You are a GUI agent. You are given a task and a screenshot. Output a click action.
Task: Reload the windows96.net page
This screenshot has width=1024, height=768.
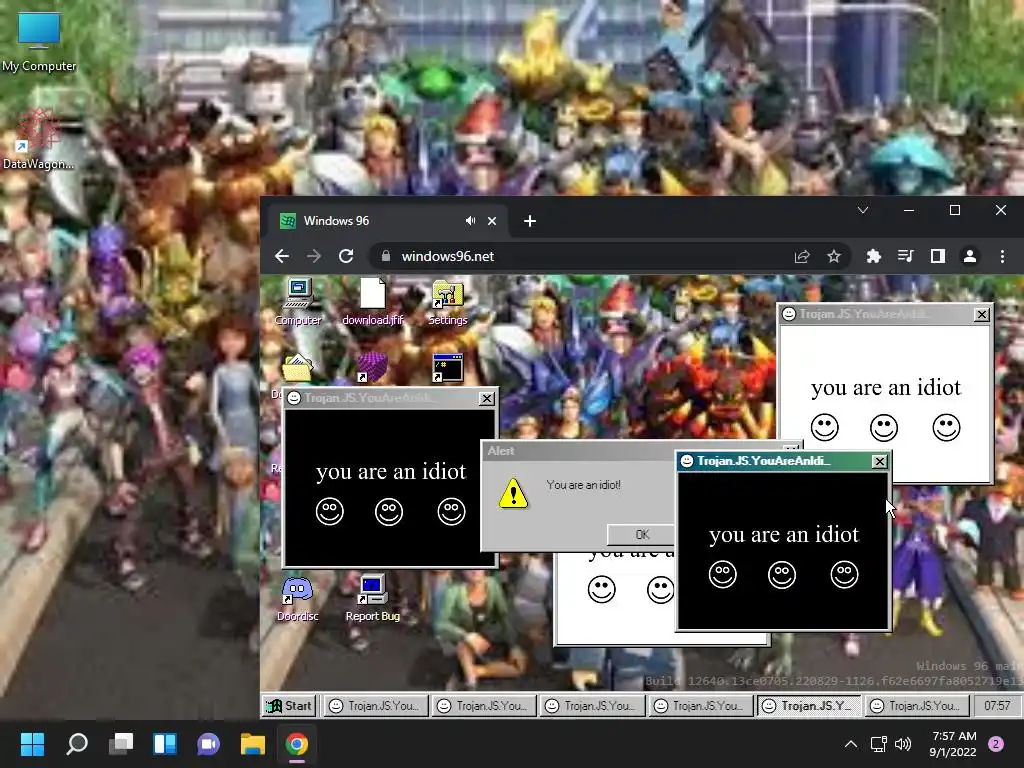tap(346, 256)
